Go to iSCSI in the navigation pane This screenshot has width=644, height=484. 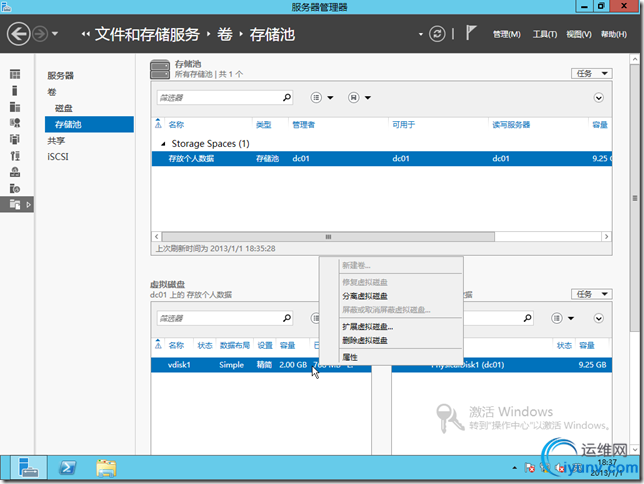(x=59, y=157)
